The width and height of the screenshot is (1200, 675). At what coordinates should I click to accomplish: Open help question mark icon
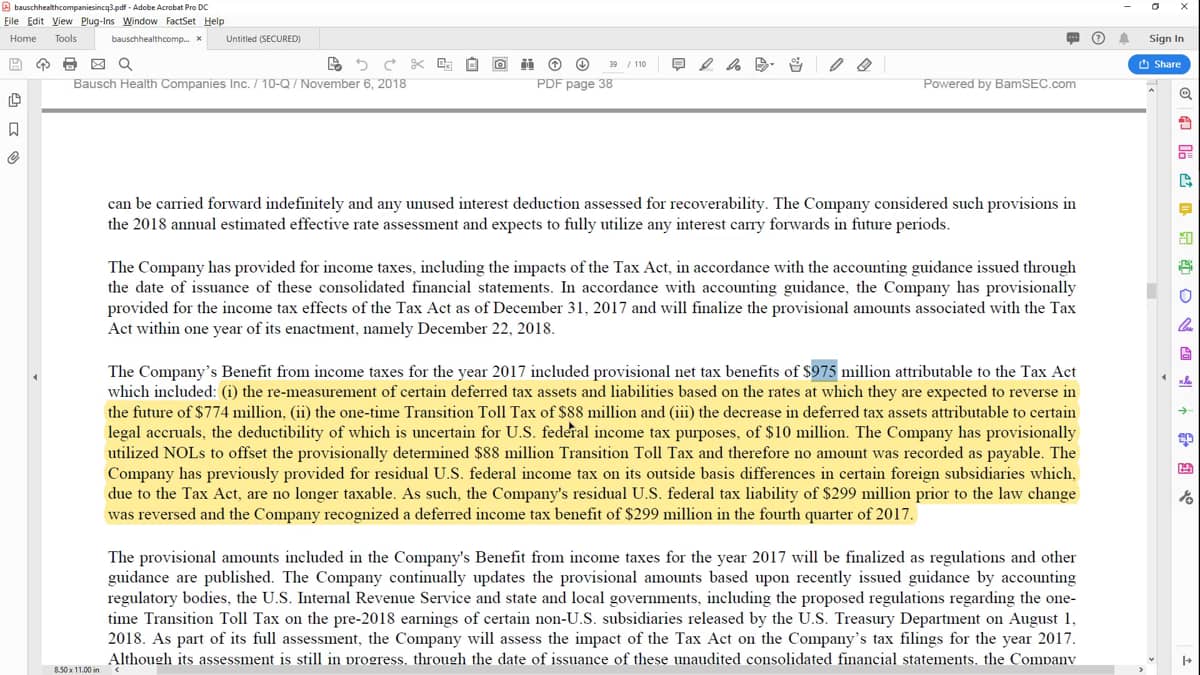pyautogui.click(x=1099, y=38)
